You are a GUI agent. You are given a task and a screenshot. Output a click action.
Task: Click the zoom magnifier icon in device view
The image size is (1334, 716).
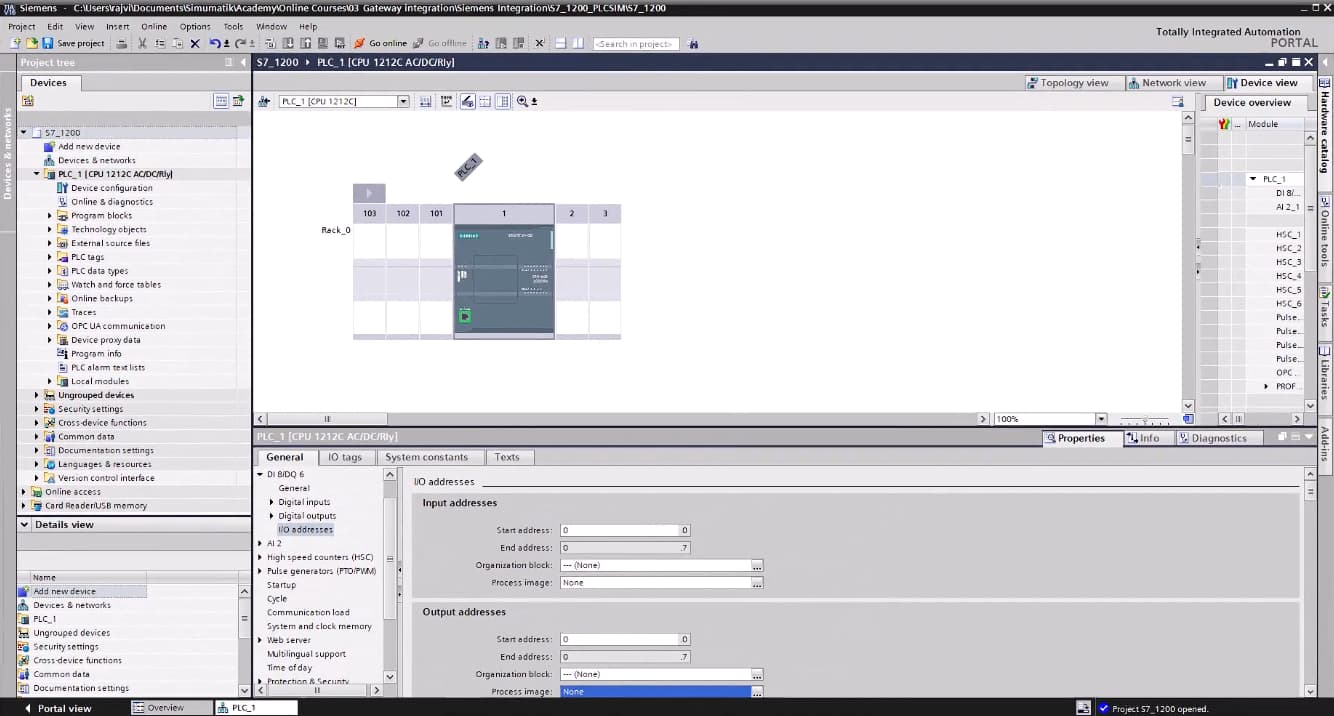tap(522, 101)
